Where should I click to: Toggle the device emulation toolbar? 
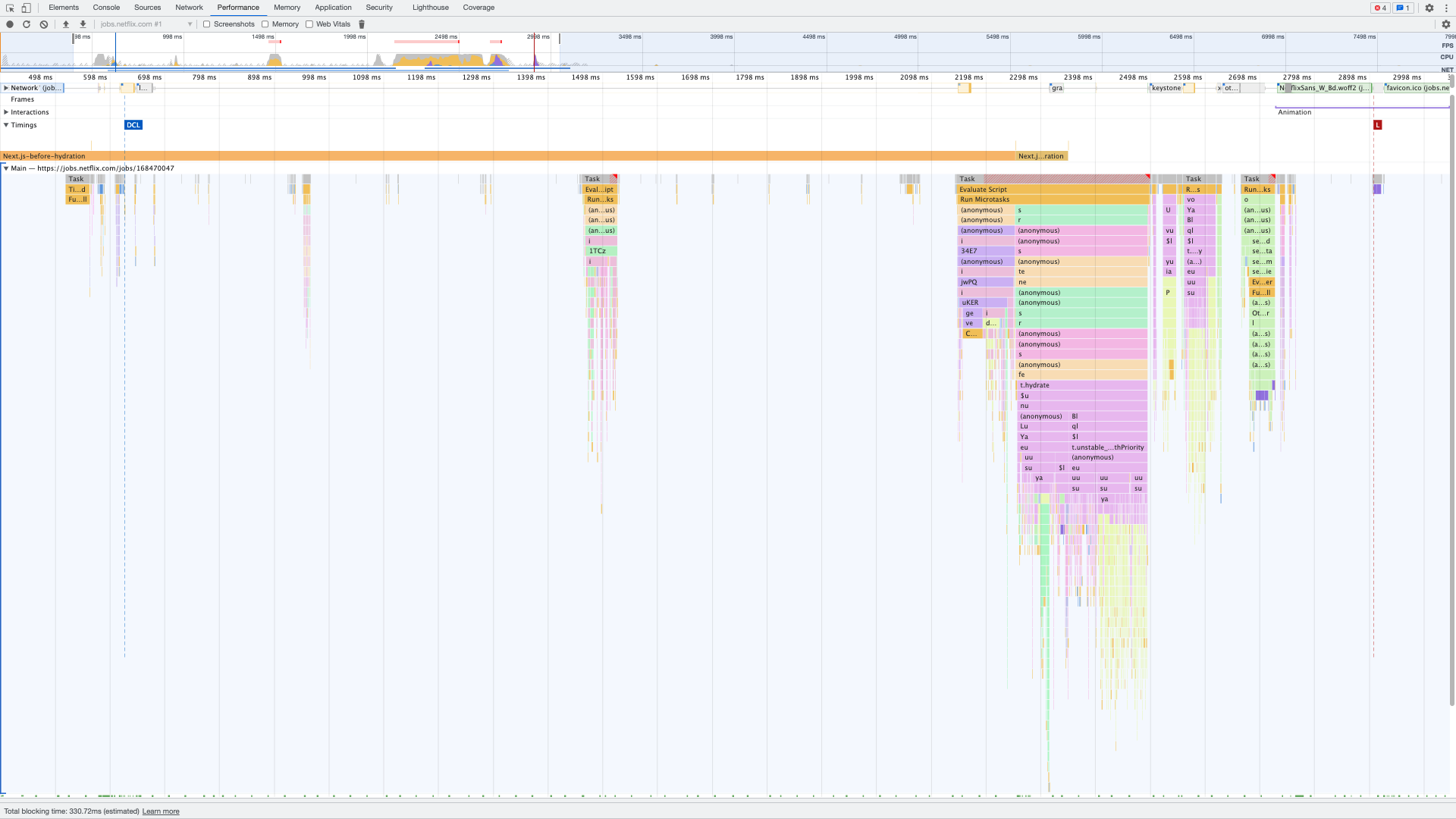point(25,8)
